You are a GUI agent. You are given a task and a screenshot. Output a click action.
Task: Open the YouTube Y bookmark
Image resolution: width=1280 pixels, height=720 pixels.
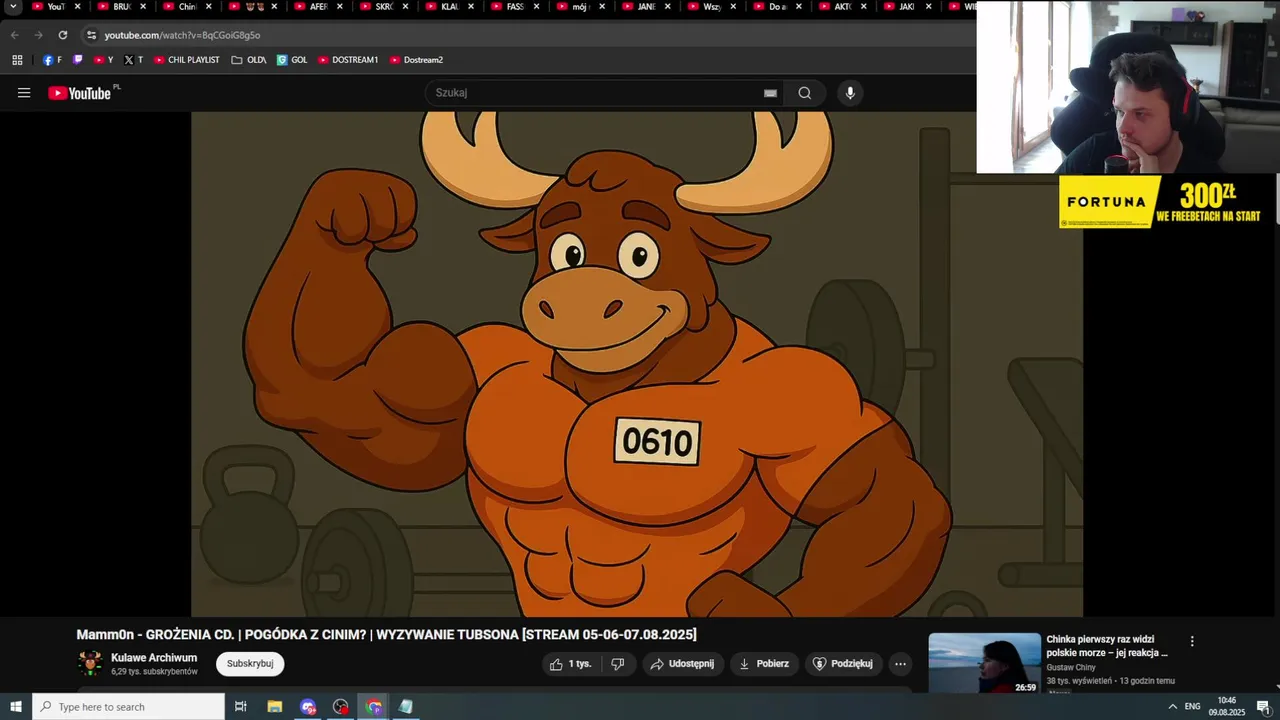(103, 60)
